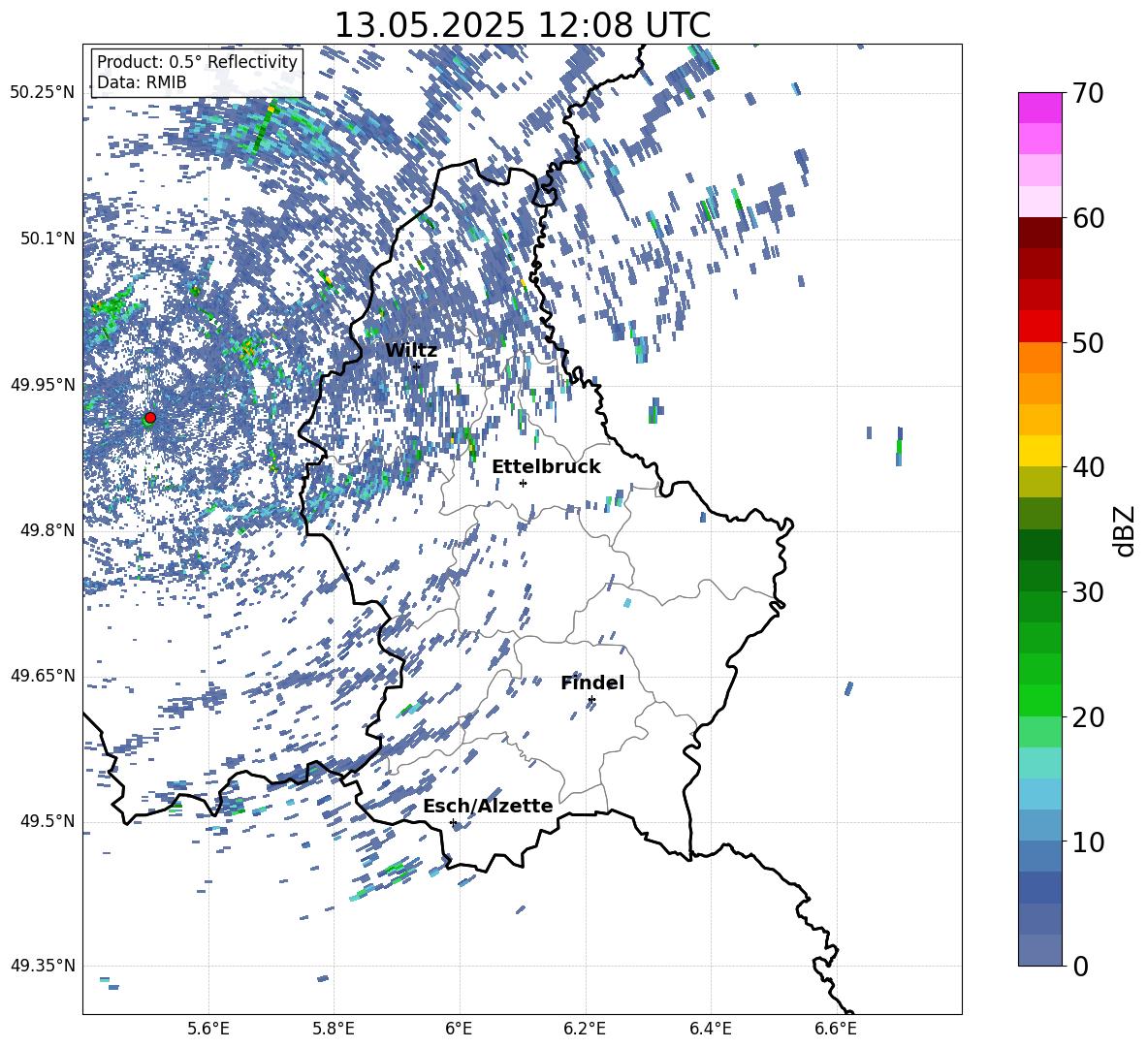The image size is (1148, 1048).
Task: Click the 10 tick on the colorbar
Action: pyautogui.click(x=1088, y=842)
